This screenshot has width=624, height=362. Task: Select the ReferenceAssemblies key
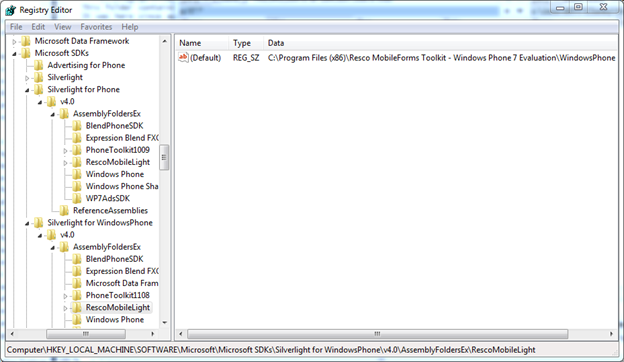tap(110, 210)
